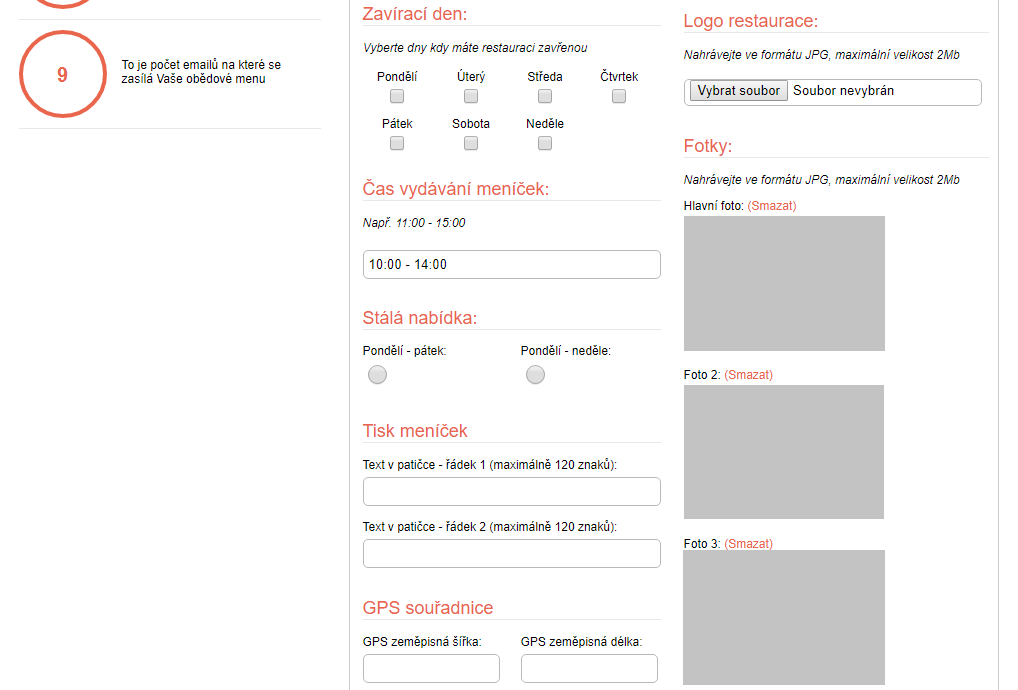Image resolution: width=1018 pixels, height=690 pixels.
Task: Choose the Pondělí - neděle radio option
Action: 536,375
